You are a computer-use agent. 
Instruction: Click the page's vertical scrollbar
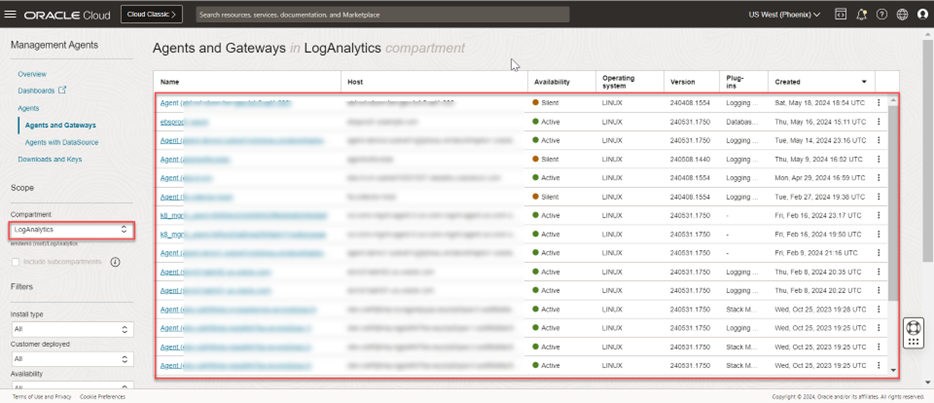pos(929,149)
